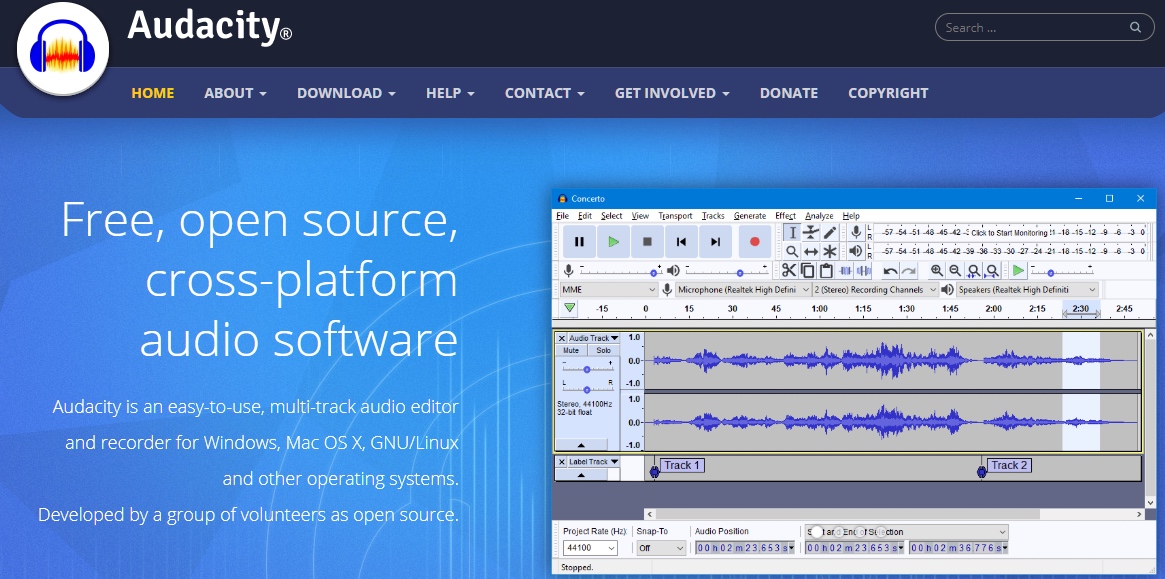Open the DOWNLOAD website menu
1165x579 pixels.
346,93
